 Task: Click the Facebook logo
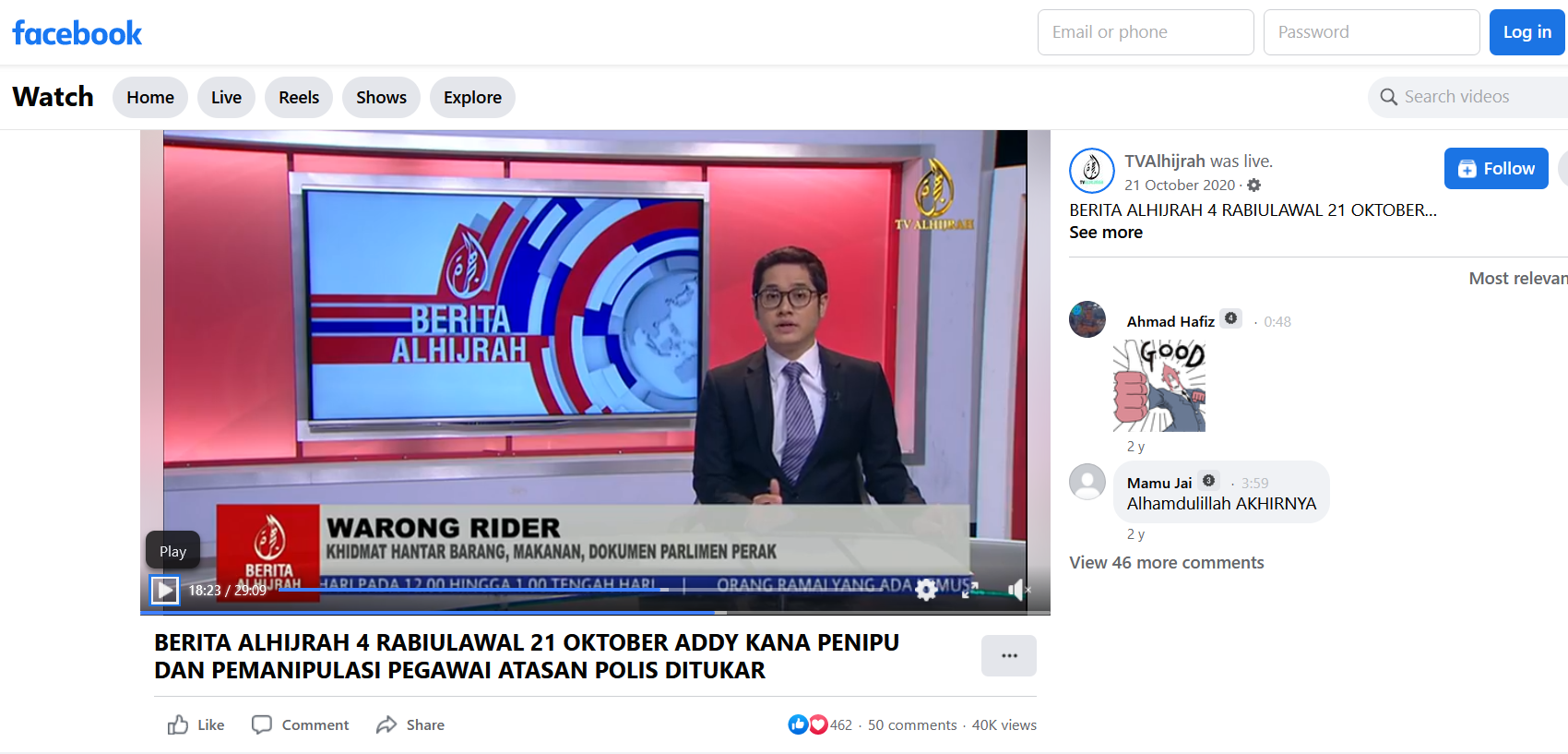coord(77,33)
